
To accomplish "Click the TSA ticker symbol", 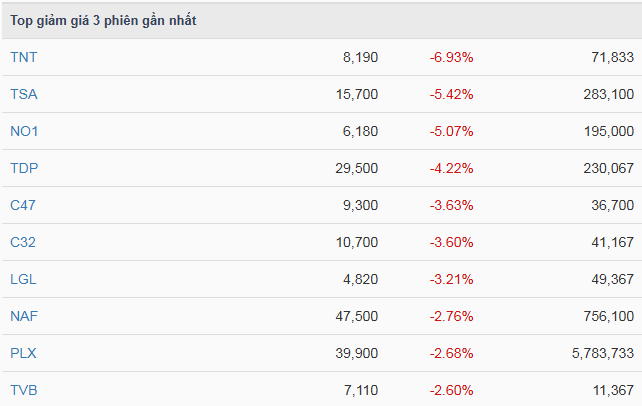I will pyautogui.click(x=23, y=95).
